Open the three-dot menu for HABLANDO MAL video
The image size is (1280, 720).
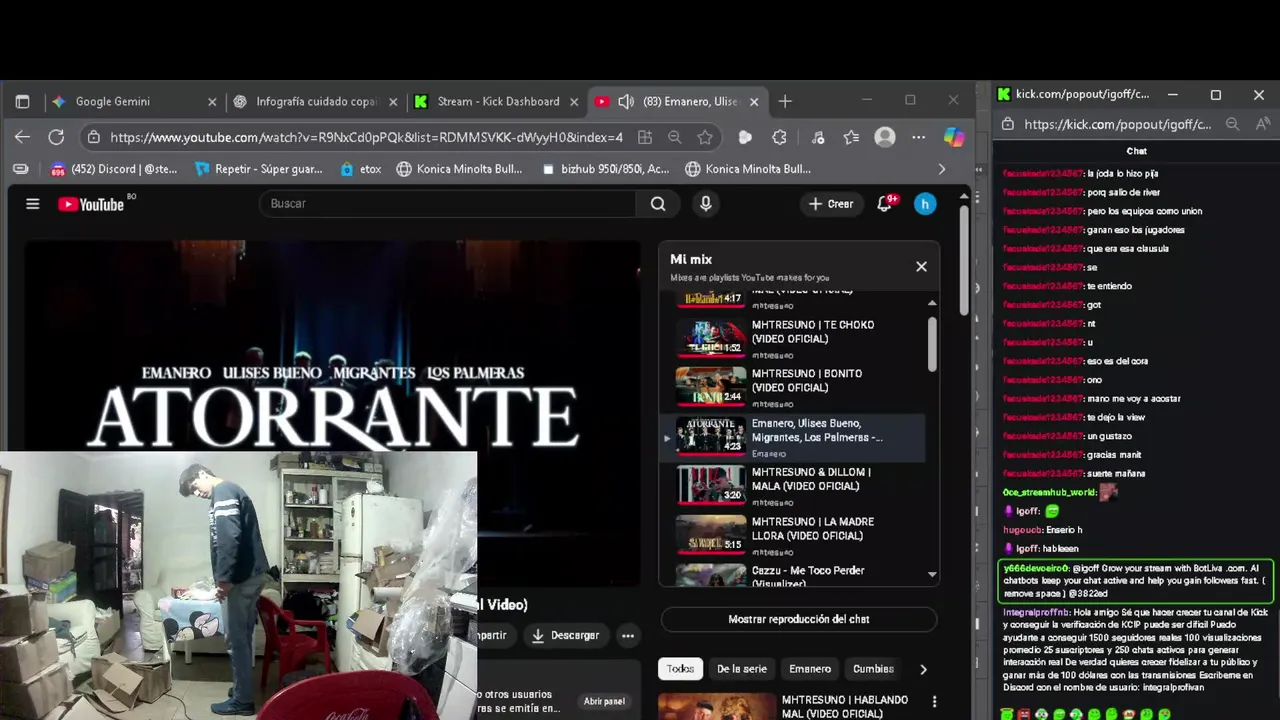(934, 702)
